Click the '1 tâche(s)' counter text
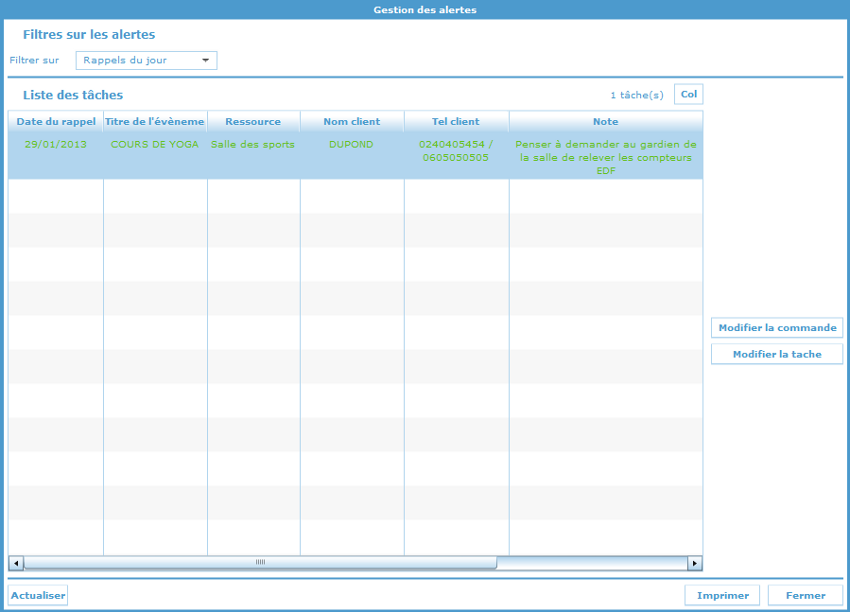Image resolution: width=850 pixels, height=612 pixels. 637,95
